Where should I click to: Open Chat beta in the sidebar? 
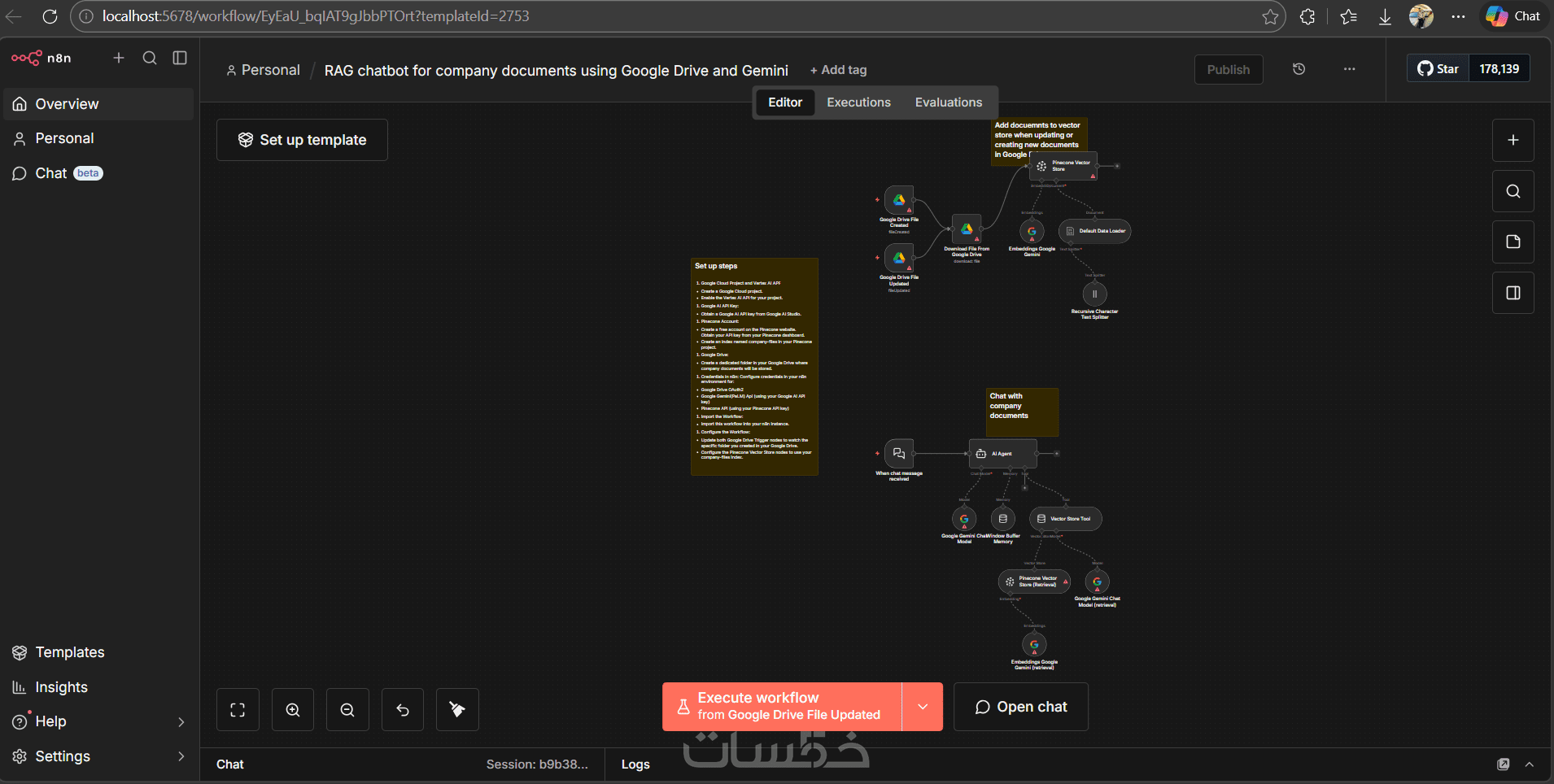98,173
